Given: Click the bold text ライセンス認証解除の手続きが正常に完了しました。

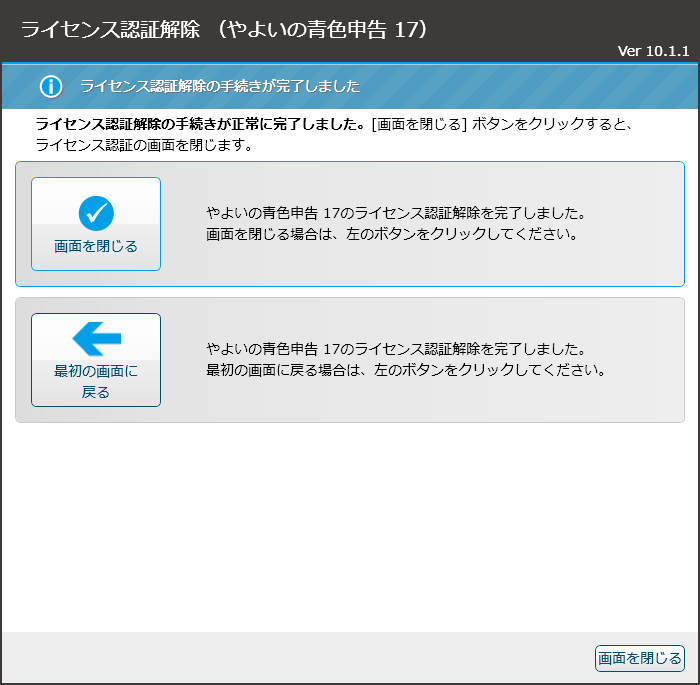Looking at the screenshot, I should (201, 124).
